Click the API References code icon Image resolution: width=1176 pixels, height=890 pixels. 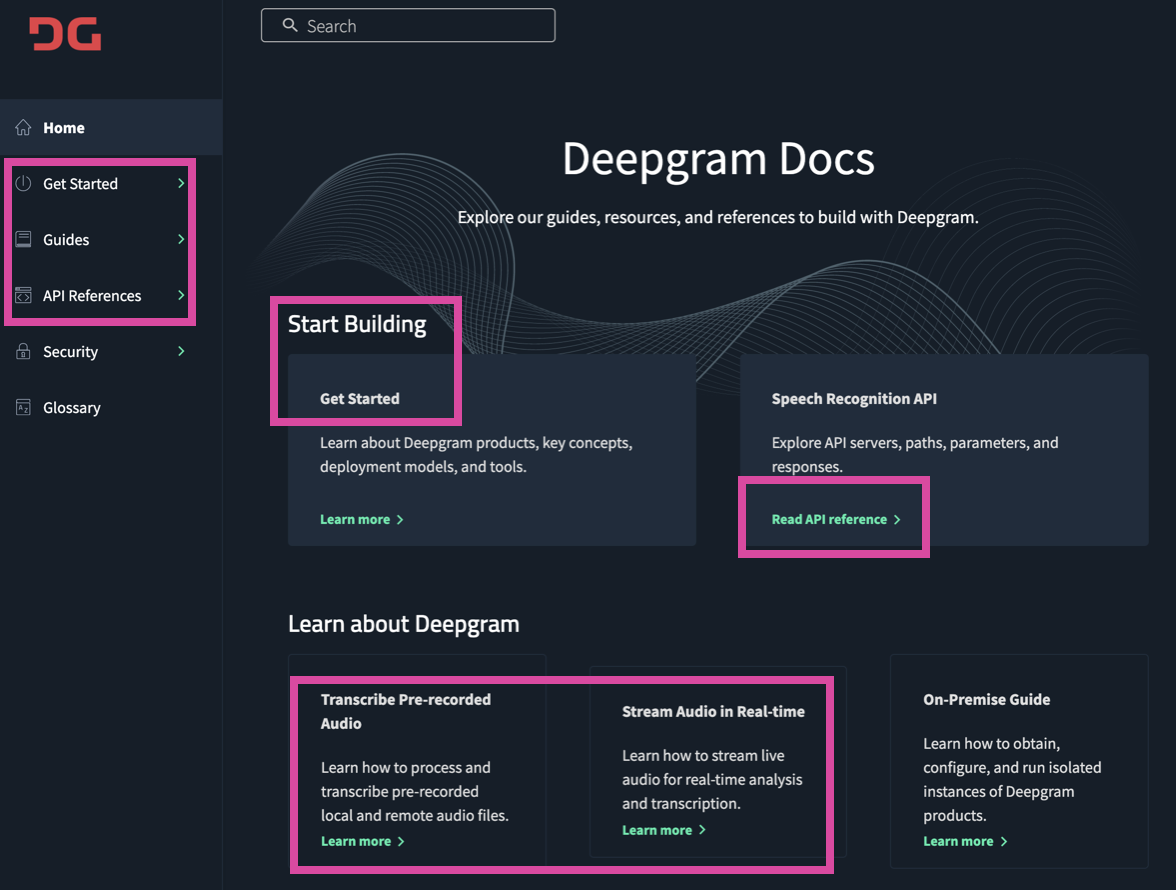point(23,295)
